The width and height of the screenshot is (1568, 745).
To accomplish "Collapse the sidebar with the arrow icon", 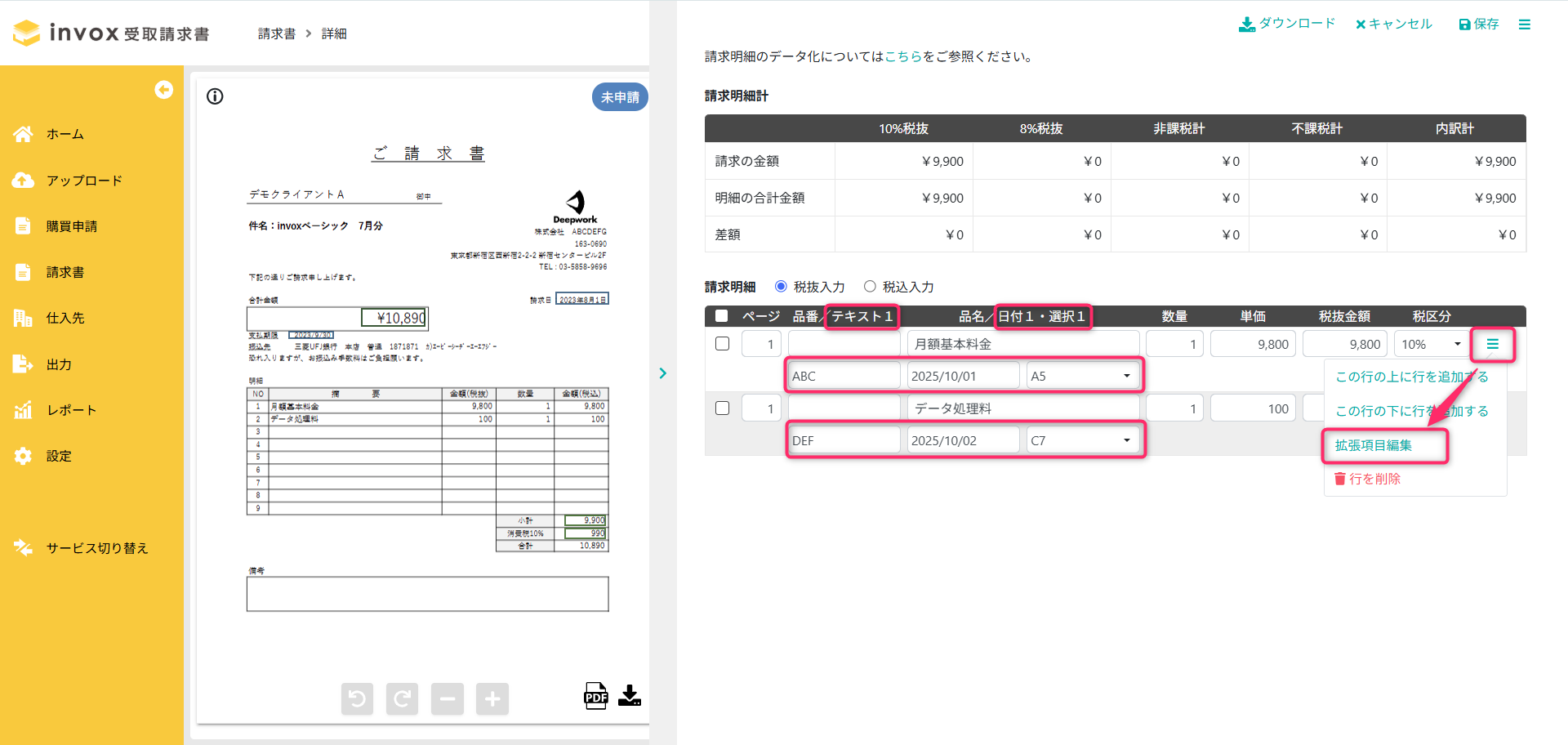I will point(164,90).
